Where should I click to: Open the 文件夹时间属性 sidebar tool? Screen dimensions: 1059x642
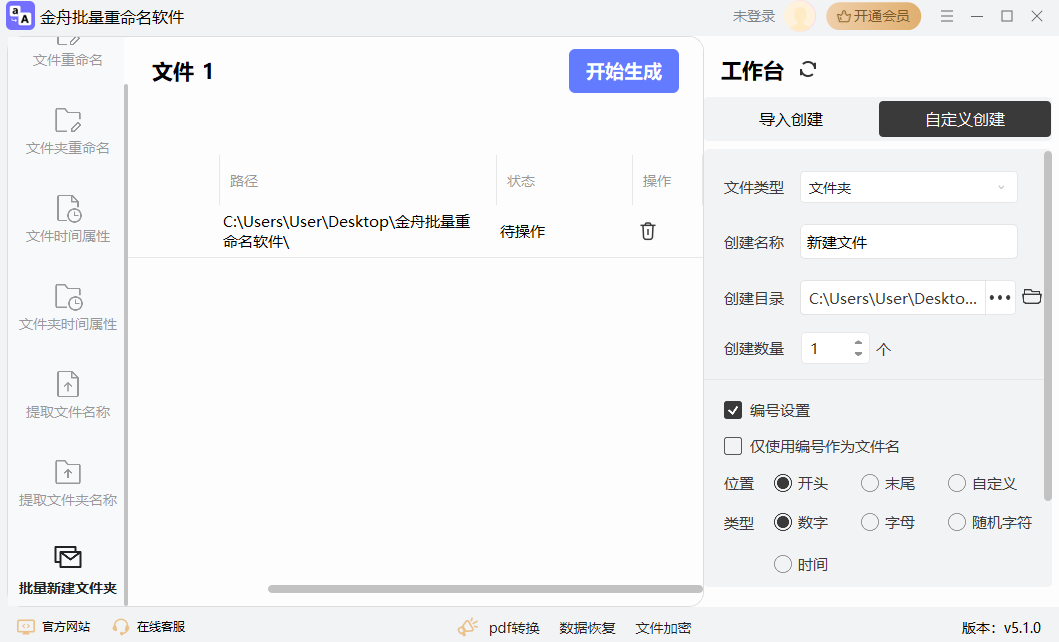coord(68,308)
